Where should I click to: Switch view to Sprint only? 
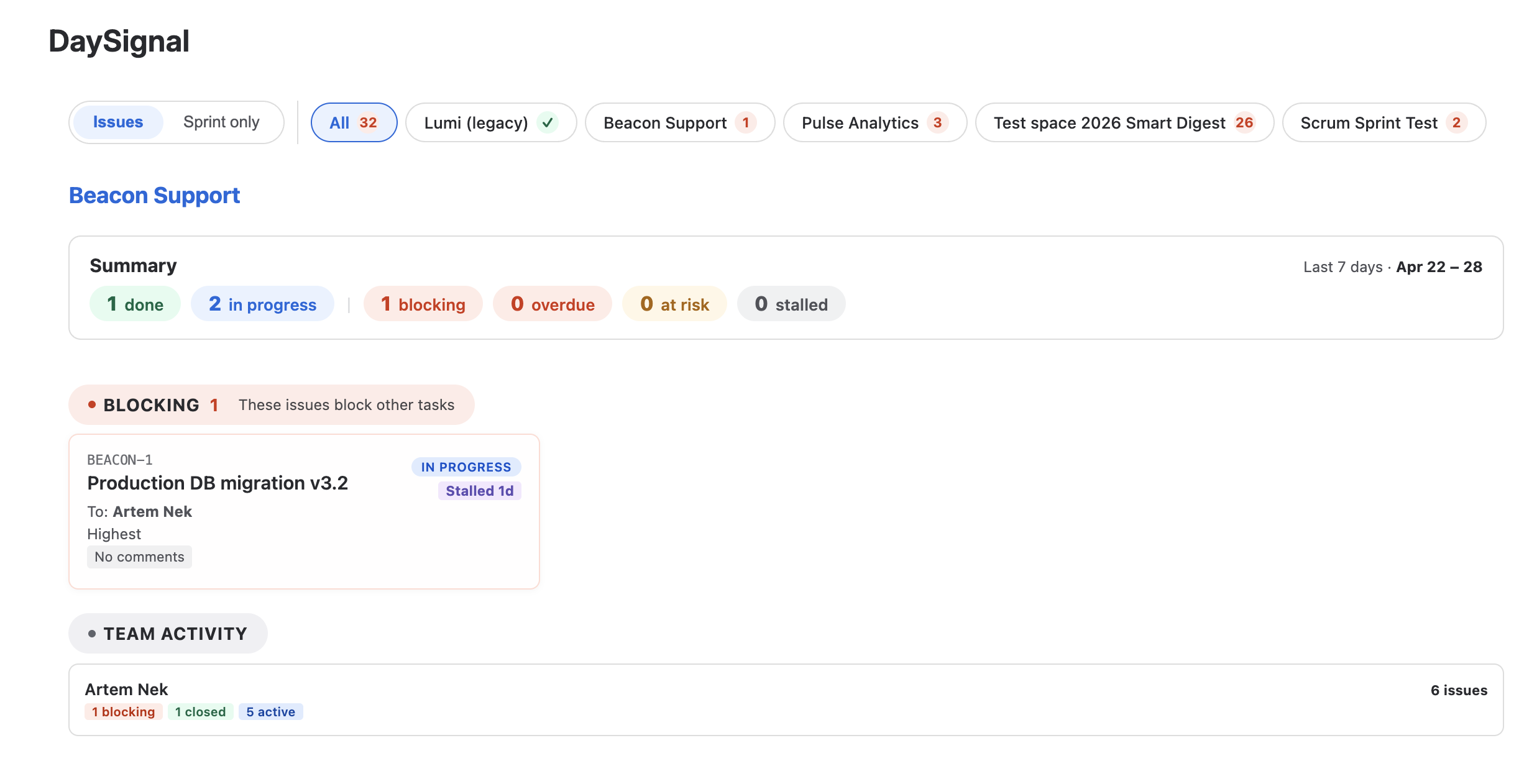point(221,122)
